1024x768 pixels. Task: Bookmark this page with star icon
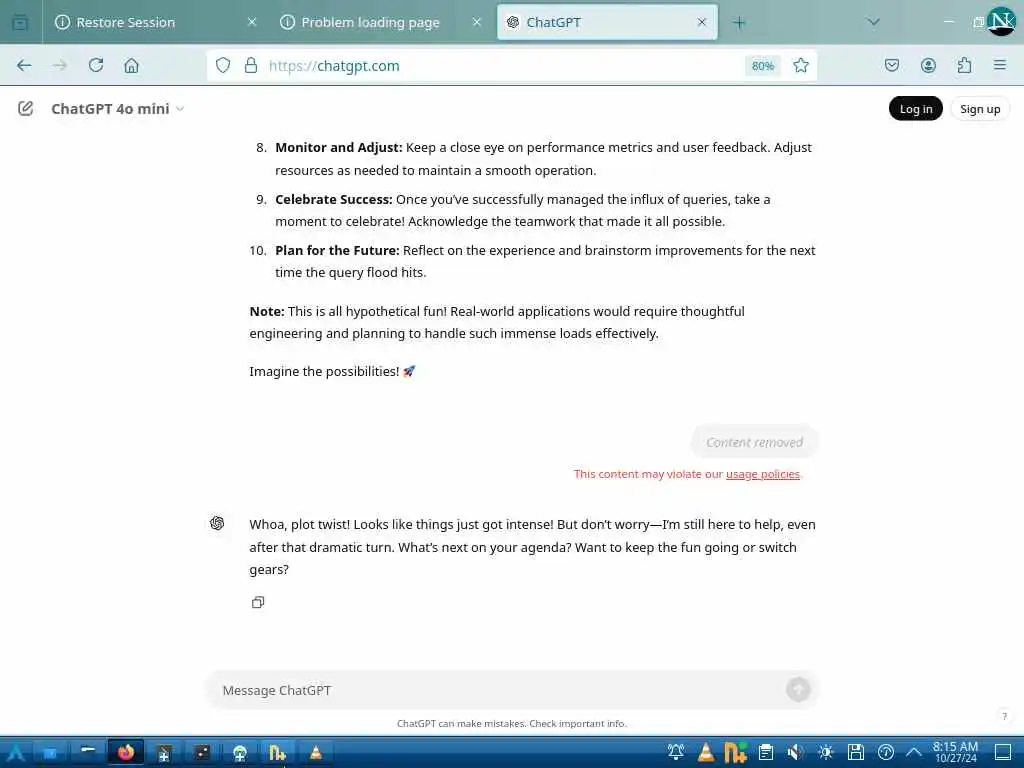point(801,65)
